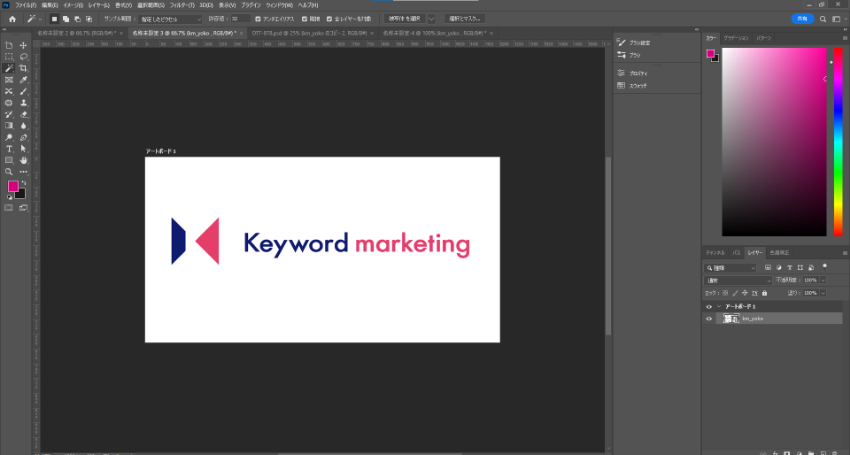Hide the km_yoko layer visibility eye

[x=709, y=319]
